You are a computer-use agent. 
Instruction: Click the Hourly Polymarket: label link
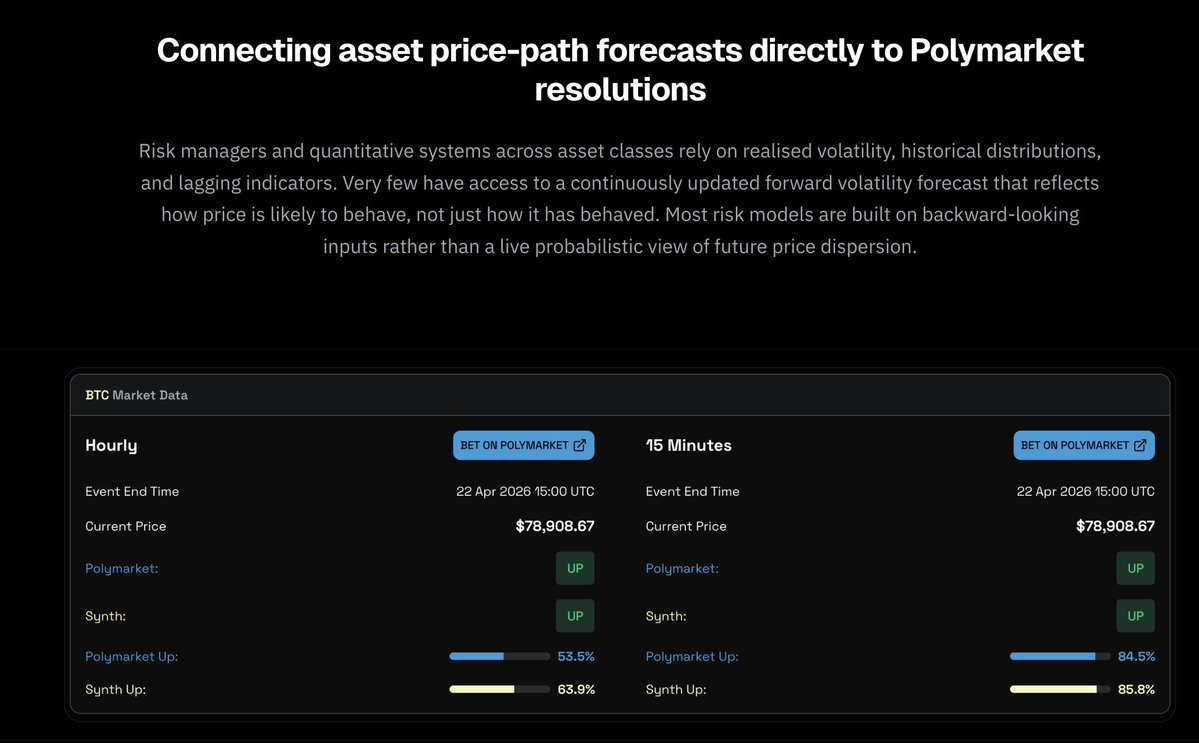point(122,569)
